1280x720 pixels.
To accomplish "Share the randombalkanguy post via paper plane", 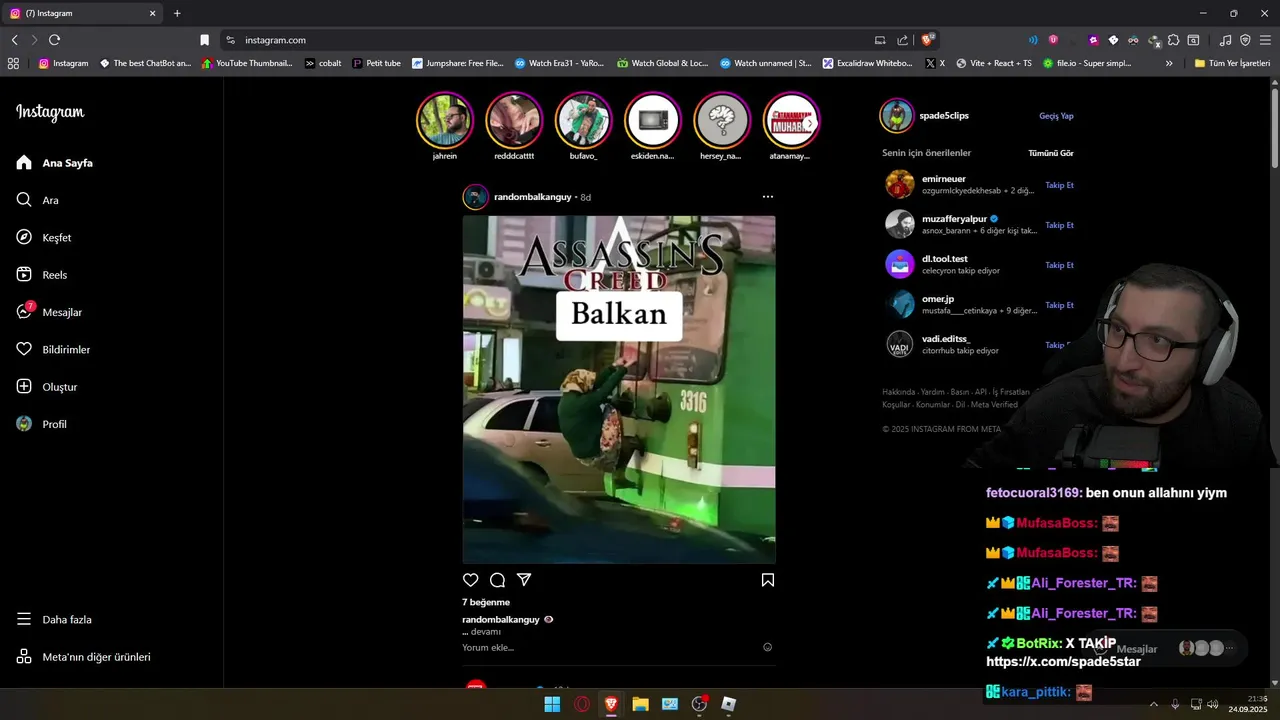I will [x=524, y=580].
